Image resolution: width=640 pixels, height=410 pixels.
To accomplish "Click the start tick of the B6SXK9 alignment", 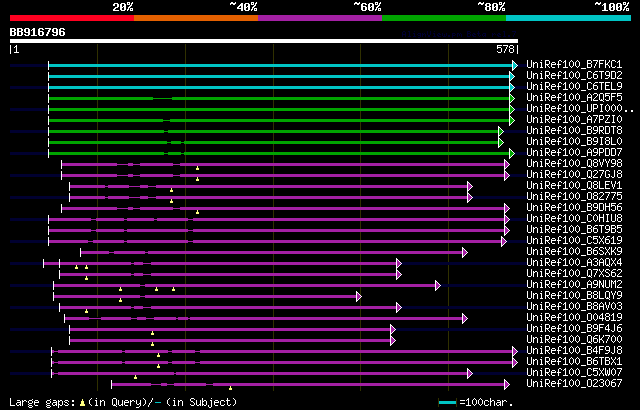I will point(81,253).
